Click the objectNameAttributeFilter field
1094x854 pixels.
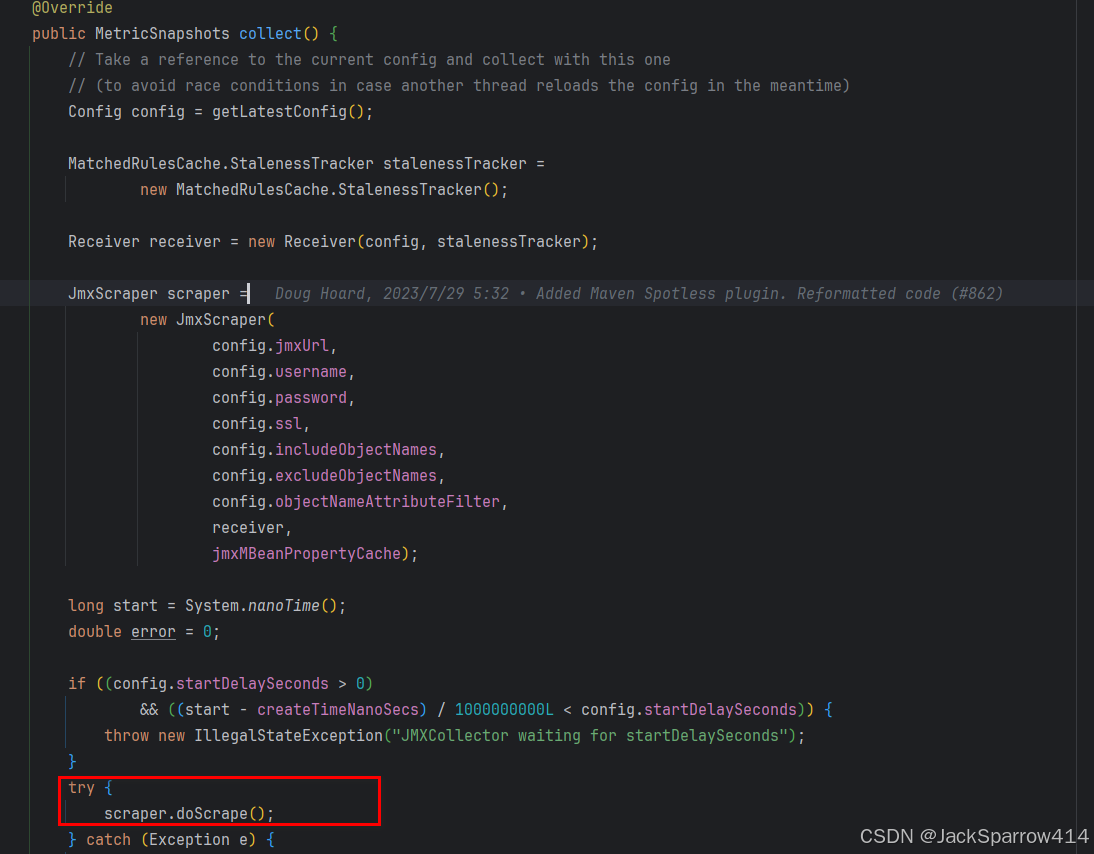[387, 502]
